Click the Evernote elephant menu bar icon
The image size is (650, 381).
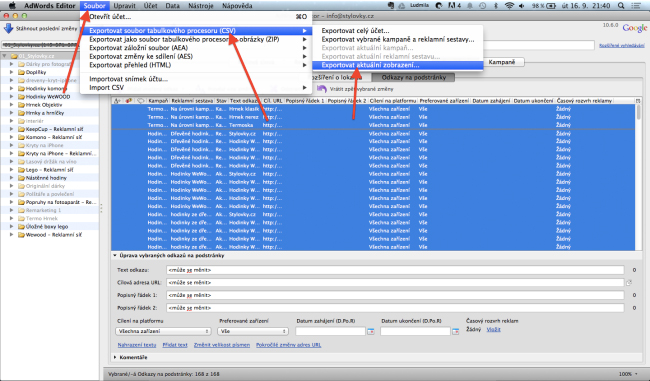390,6
